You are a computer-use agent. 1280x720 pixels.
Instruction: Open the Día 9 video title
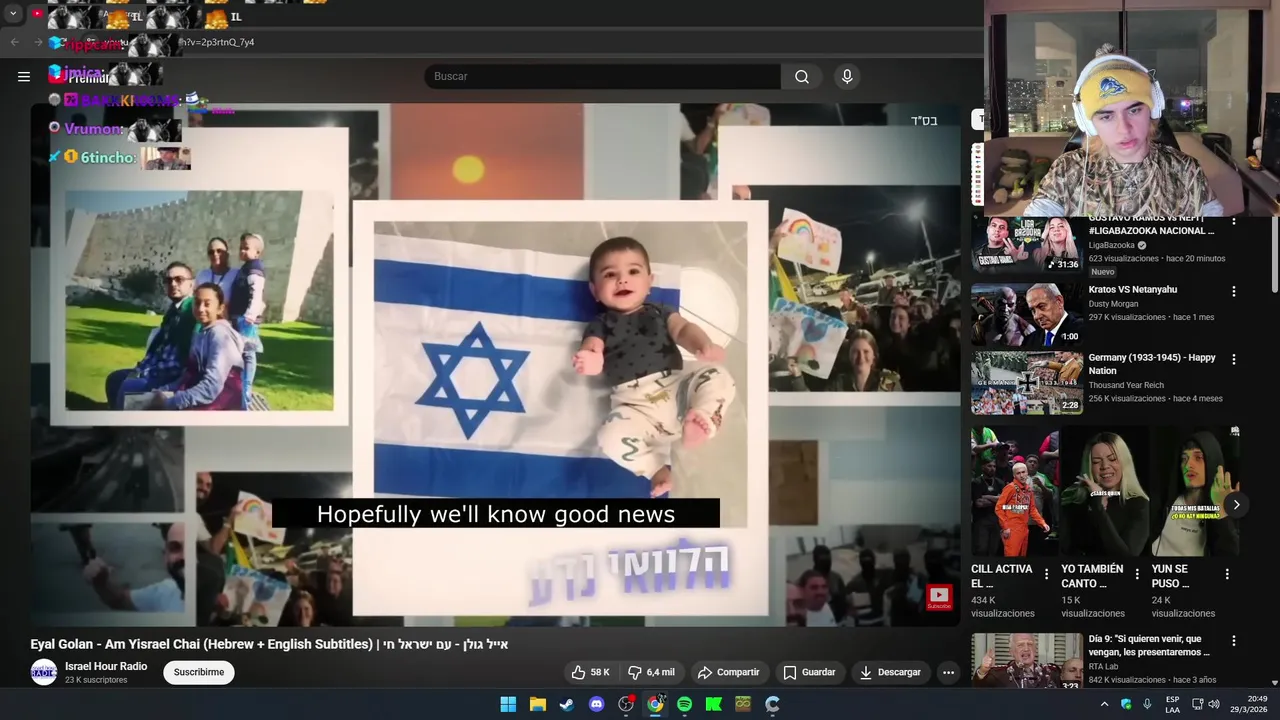[1149, 645]
